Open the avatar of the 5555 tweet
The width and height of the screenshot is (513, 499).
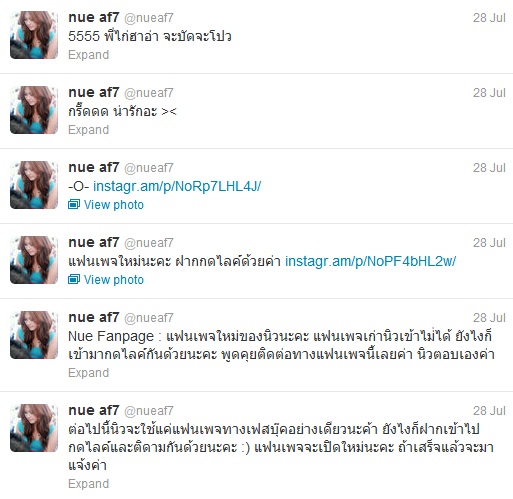click(34, 35)
